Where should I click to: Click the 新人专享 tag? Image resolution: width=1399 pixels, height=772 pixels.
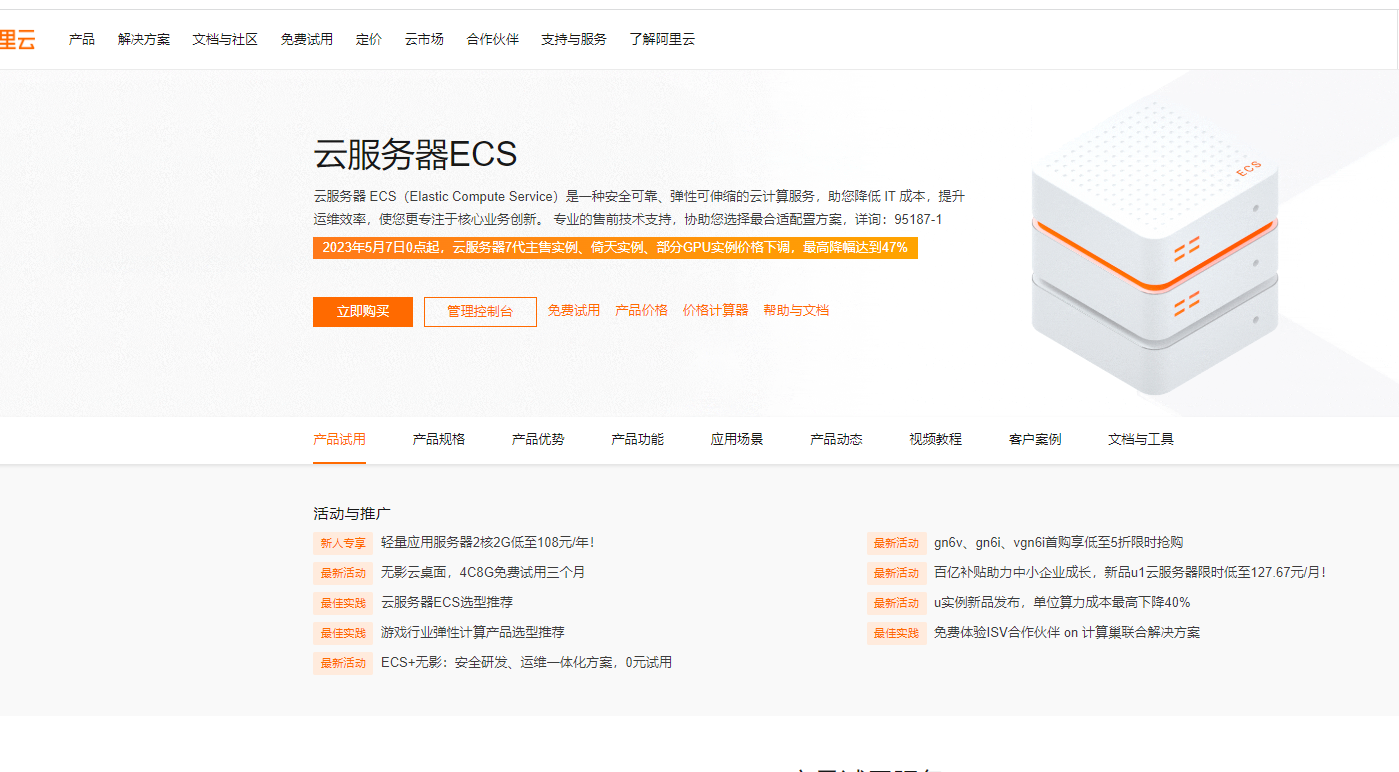click(x=343, y=544)
